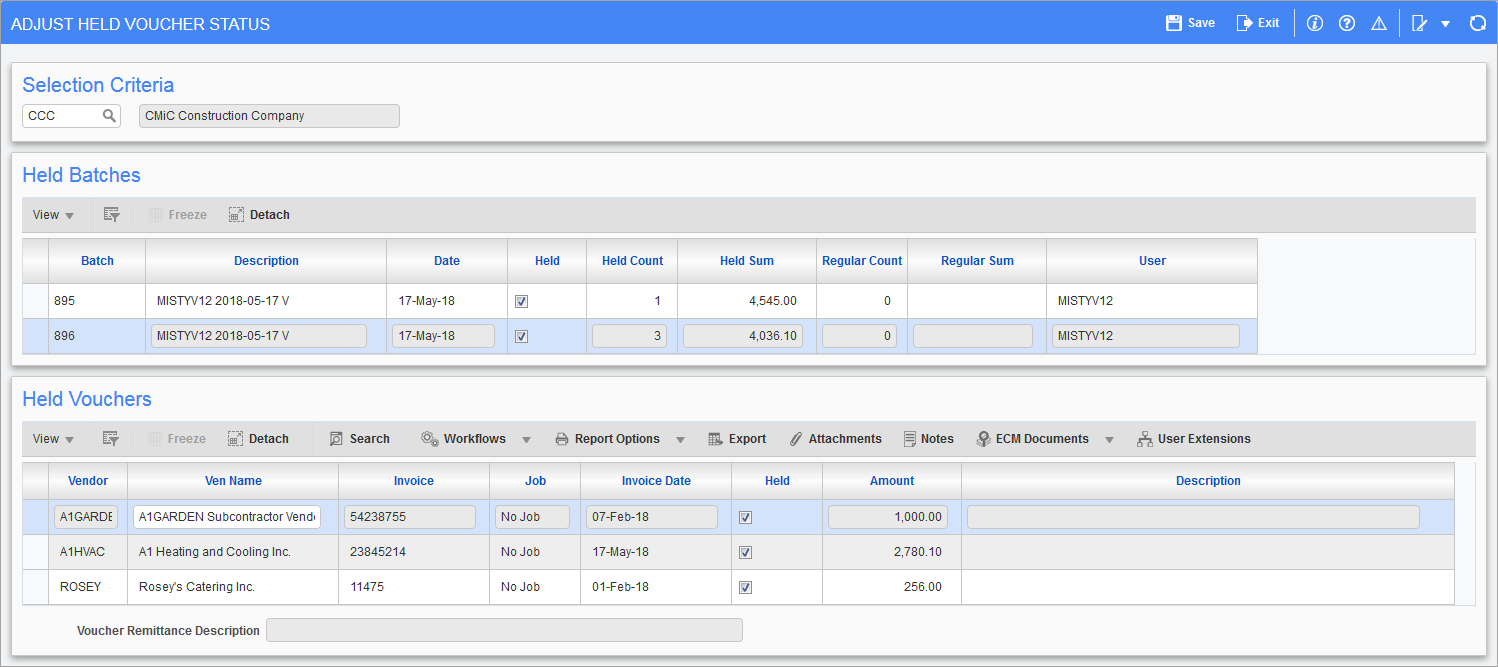The width and height of the screenshot is (1498, 667).
Task: Click the Exit icon in header
Action: coord(1245,23)
